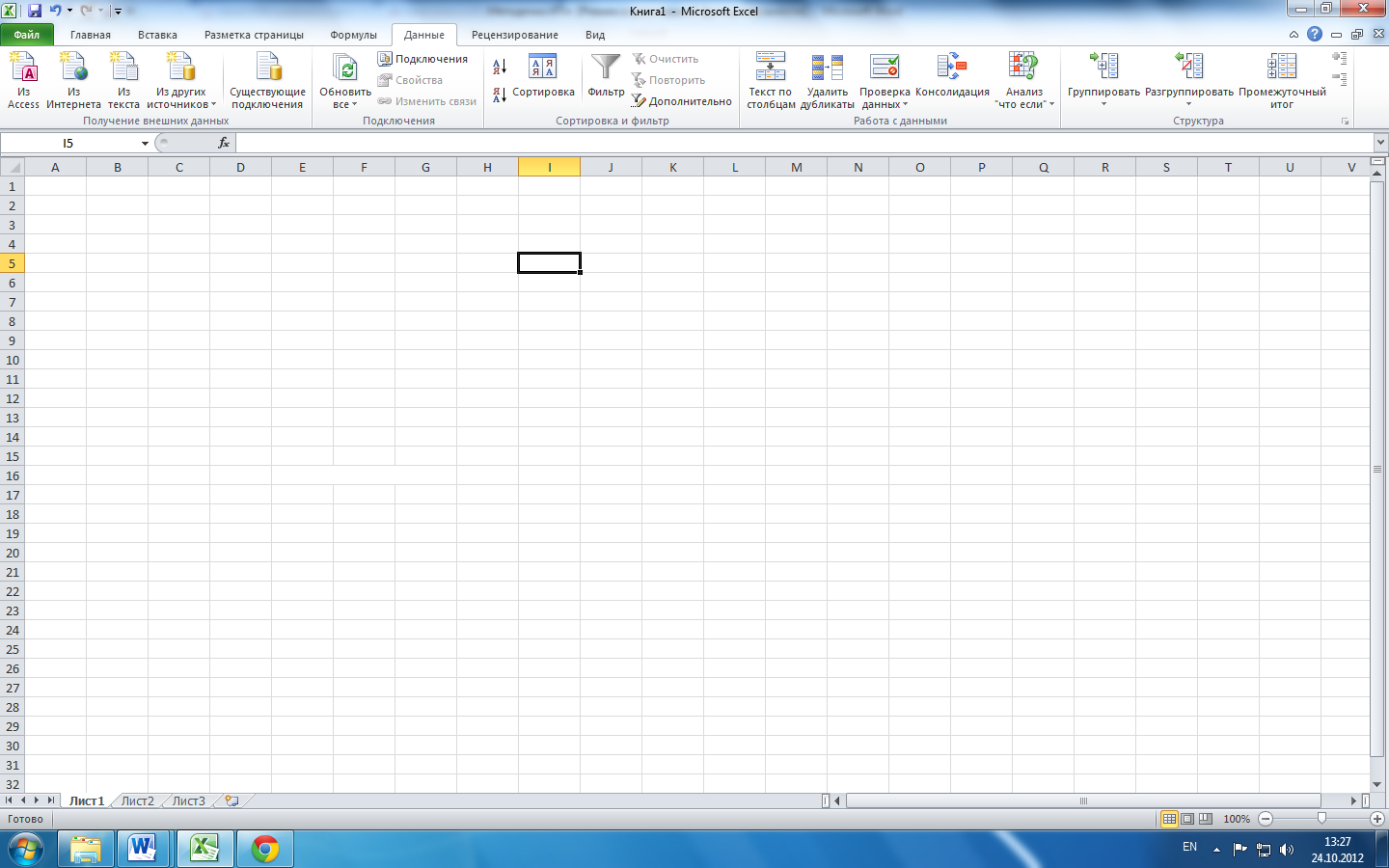
Task: Click the zoom slider handle
Action: point(1321,819)
